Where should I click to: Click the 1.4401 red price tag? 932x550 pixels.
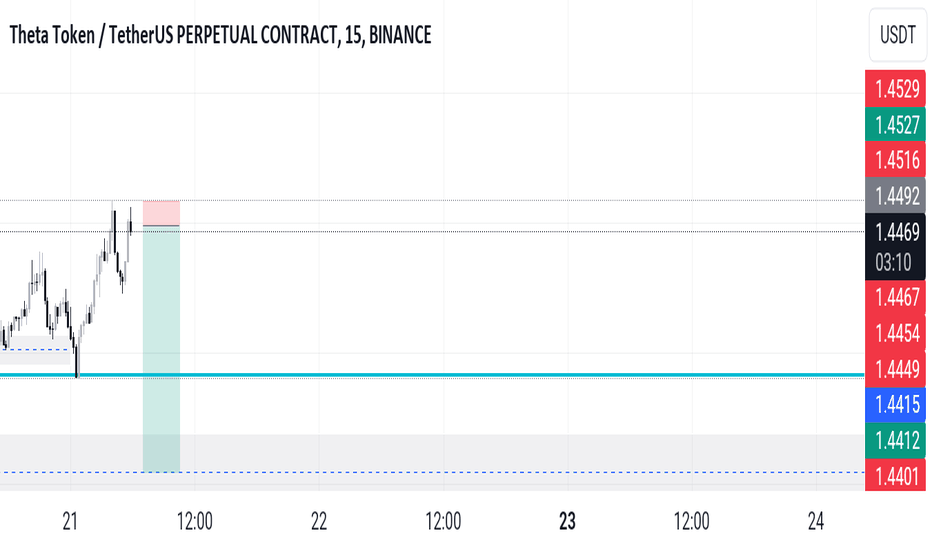[x=895, y=476]
